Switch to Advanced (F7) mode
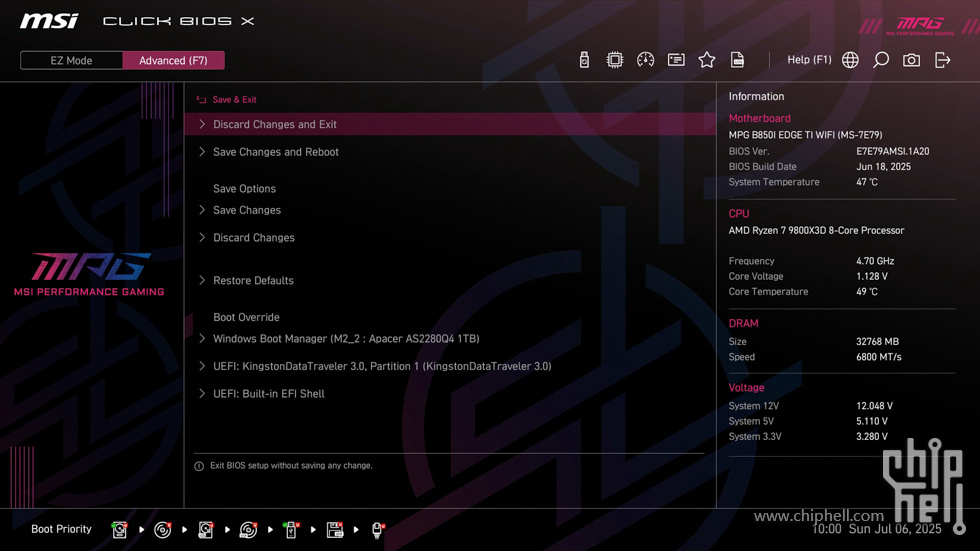This screenshot has height=551, width=980. pos(173,61)
